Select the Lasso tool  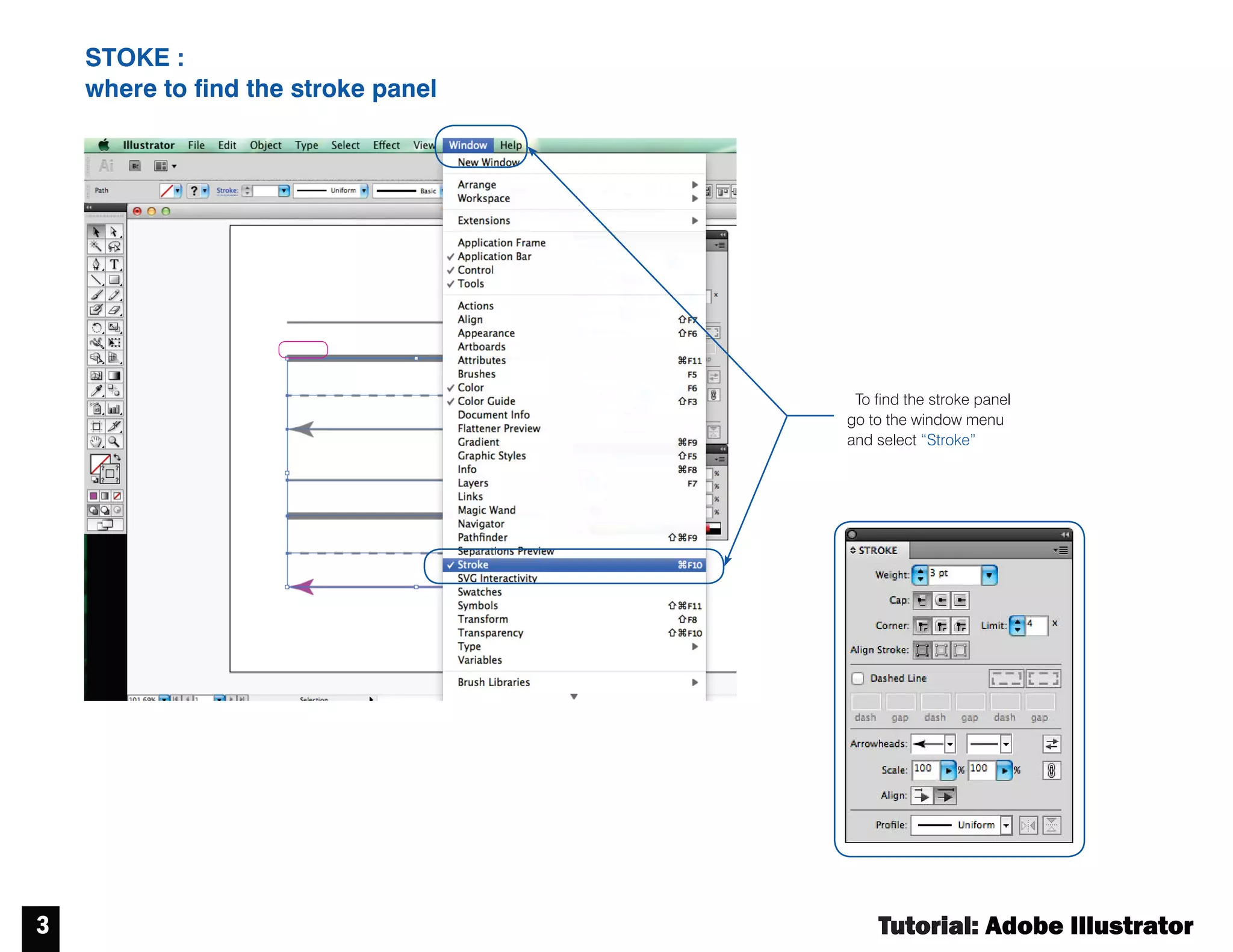[x=114, y=247]
